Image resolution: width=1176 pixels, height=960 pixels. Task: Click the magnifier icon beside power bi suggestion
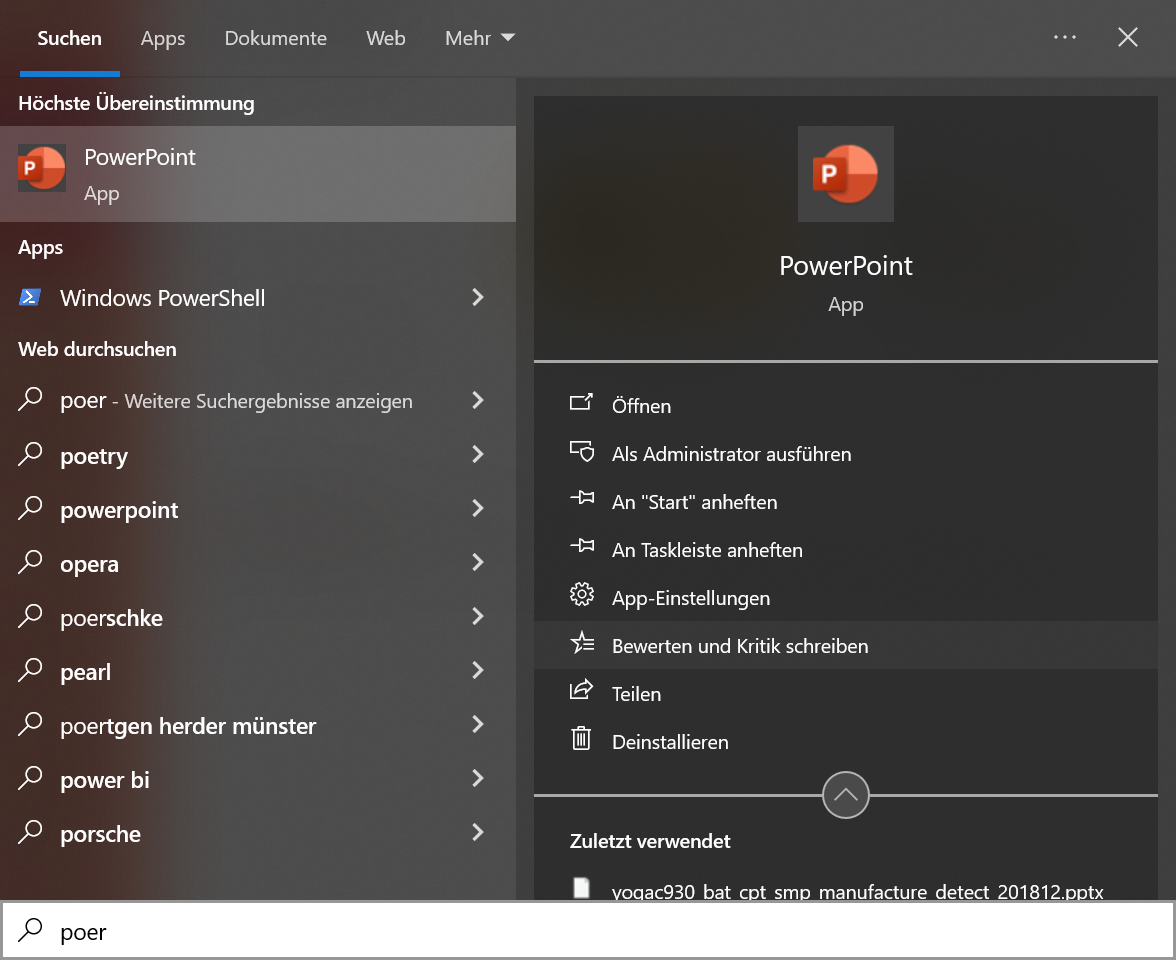point(30,778)
